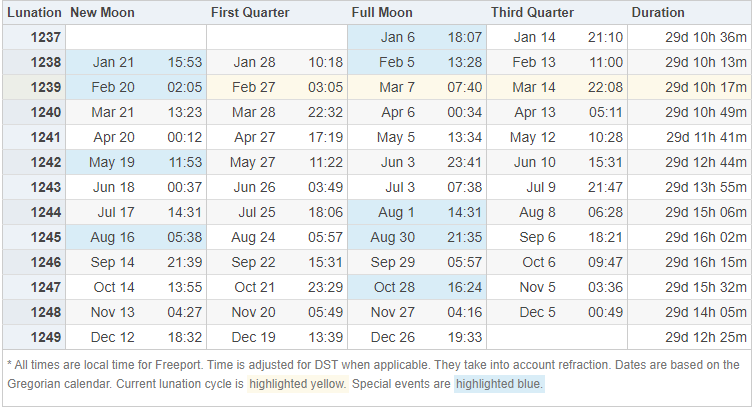The height and width of the screenshot is (415, 754).
Task: Open the Aug 16 new moon event
Action: (112, 237)
